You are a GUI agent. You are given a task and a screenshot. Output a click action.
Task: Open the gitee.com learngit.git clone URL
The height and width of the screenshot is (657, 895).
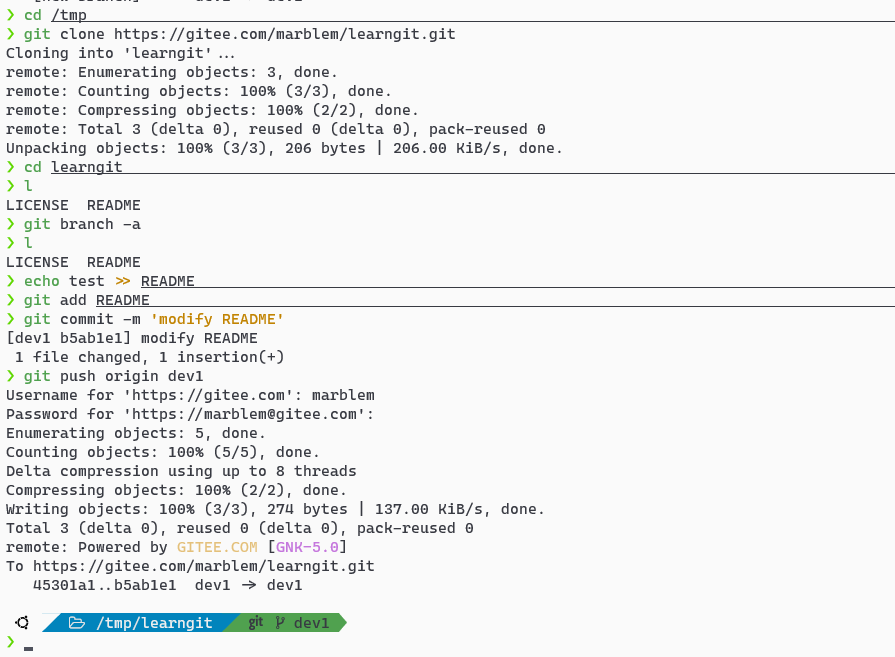pyautogui.click(x=285, y=34)
